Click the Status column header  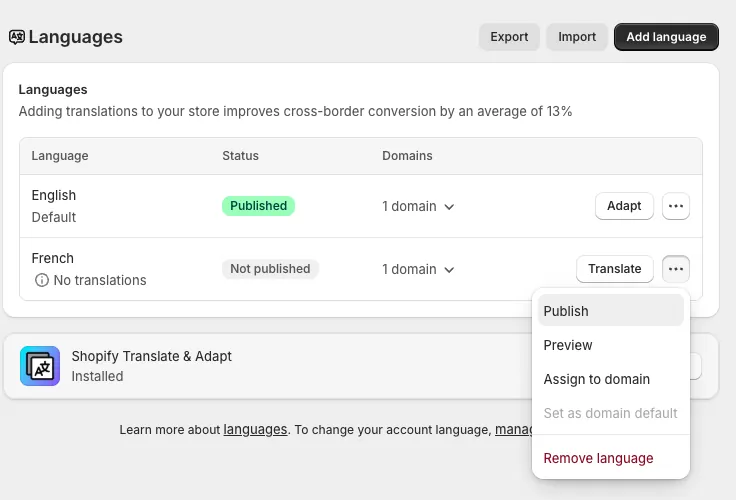[240, 156]
